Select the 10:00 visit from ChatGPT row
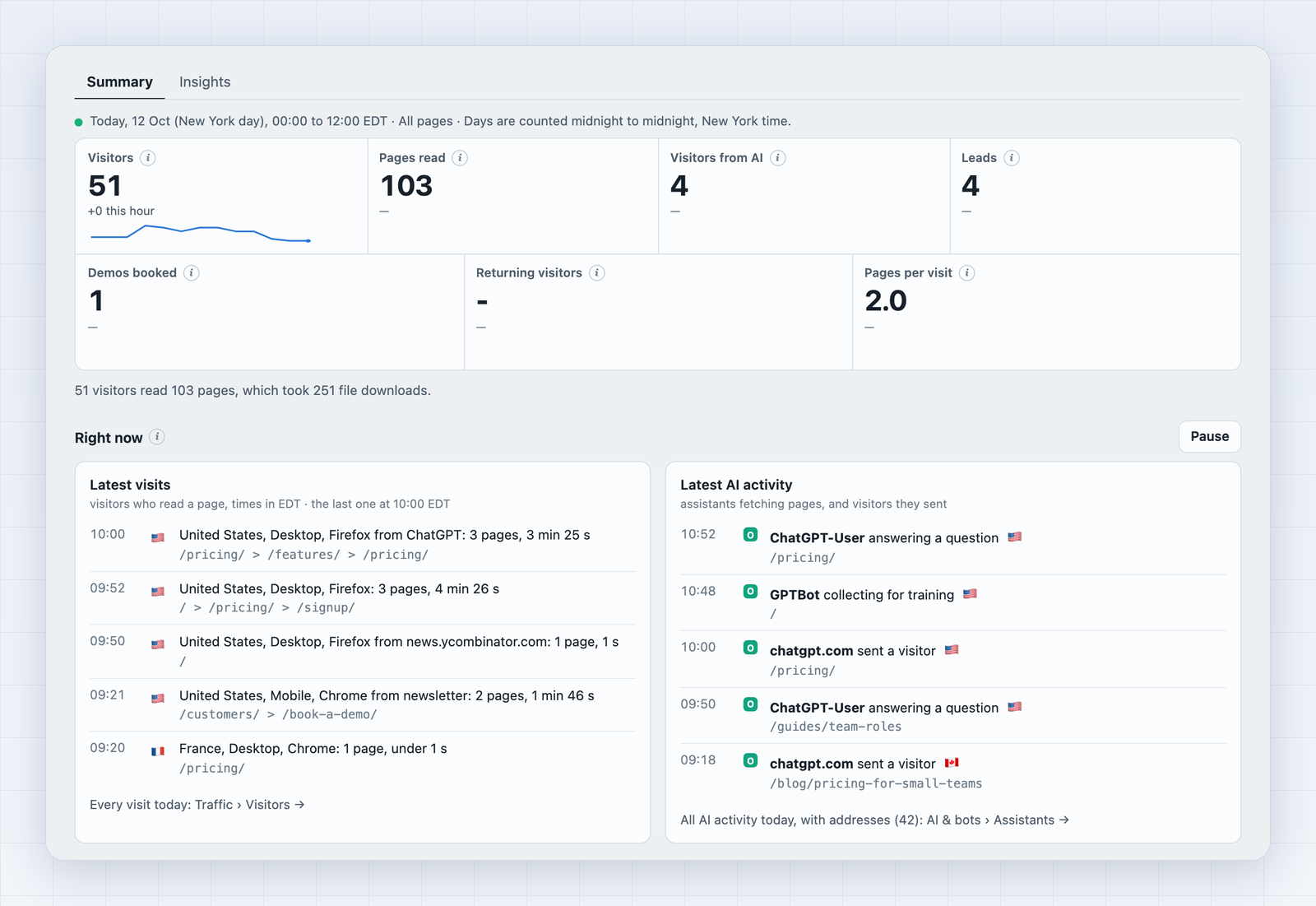Viewport: 1316px width, 906px height. (363, 545)
